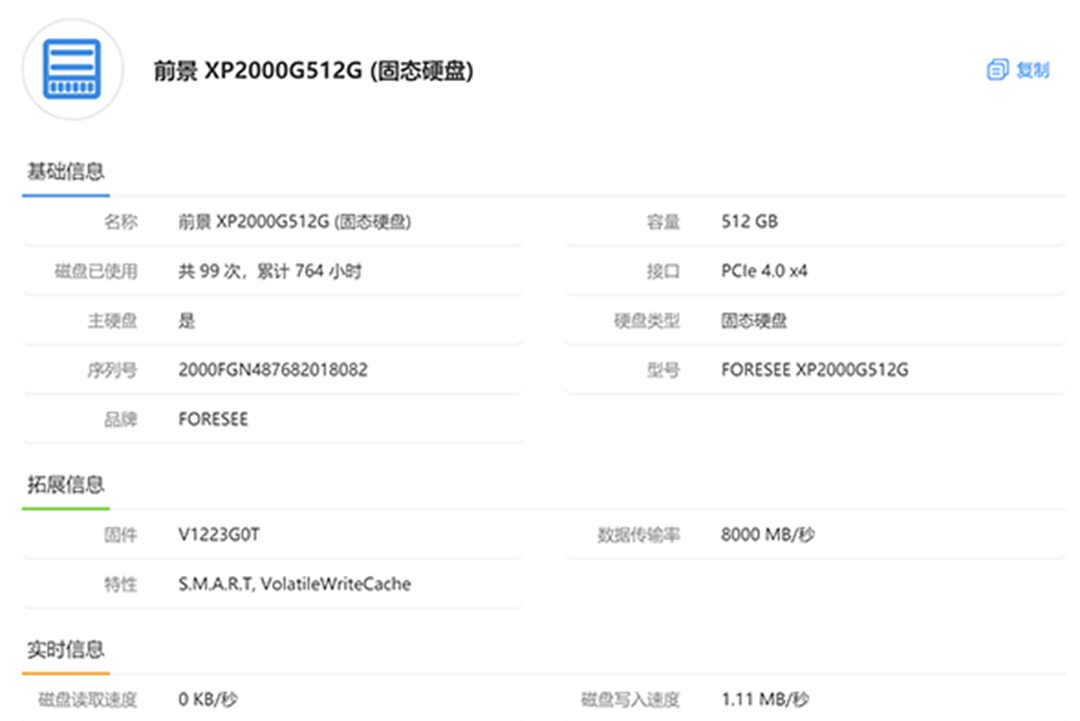The image size is (1080, 721).
Task: Click the copy icon beside 复制
Action: (996, 70)
